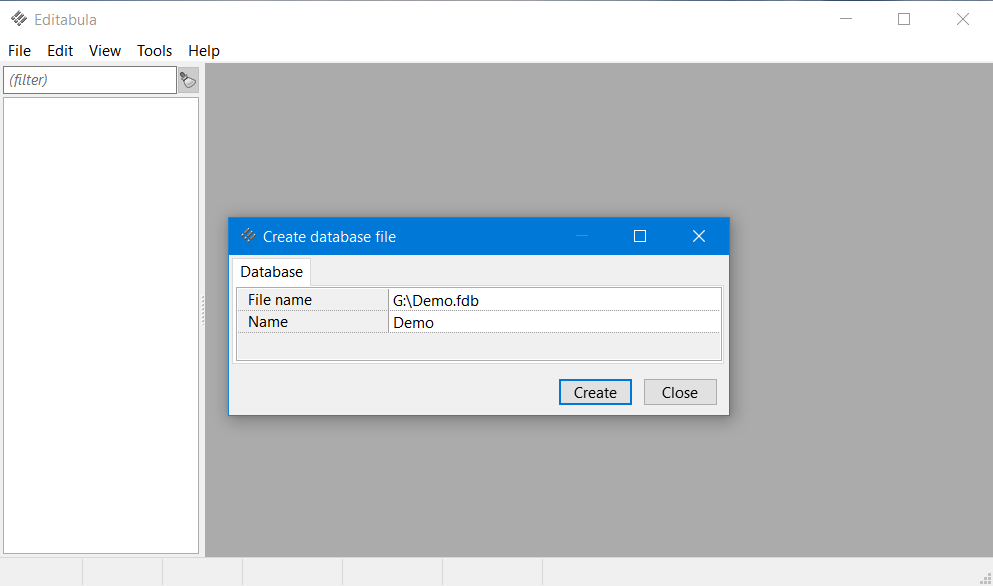Screen dimensions: 993x586
Task: Open the Help menu
Action: 204,51
